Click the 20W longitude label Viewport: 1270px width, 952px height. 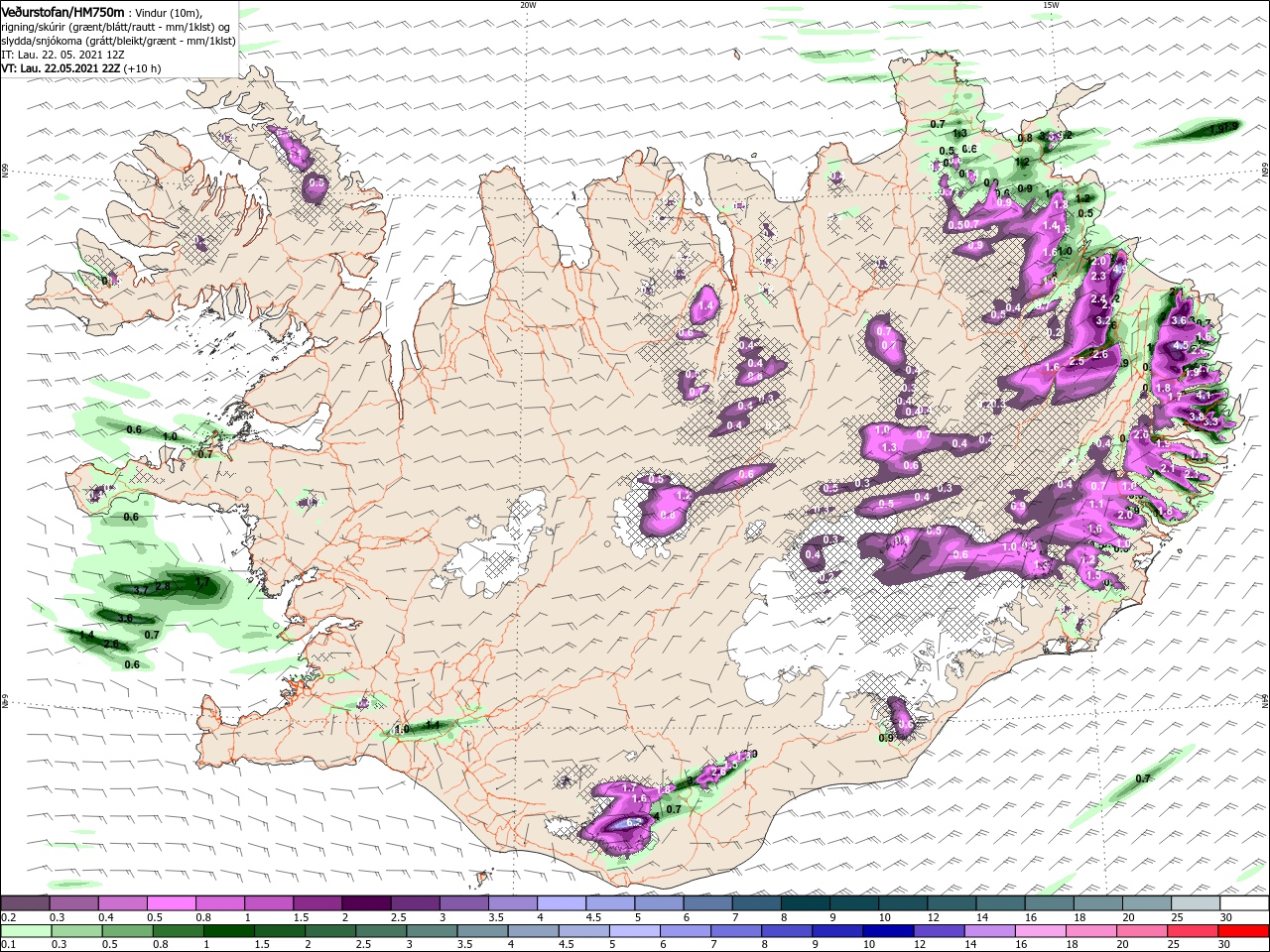(528, 5)
